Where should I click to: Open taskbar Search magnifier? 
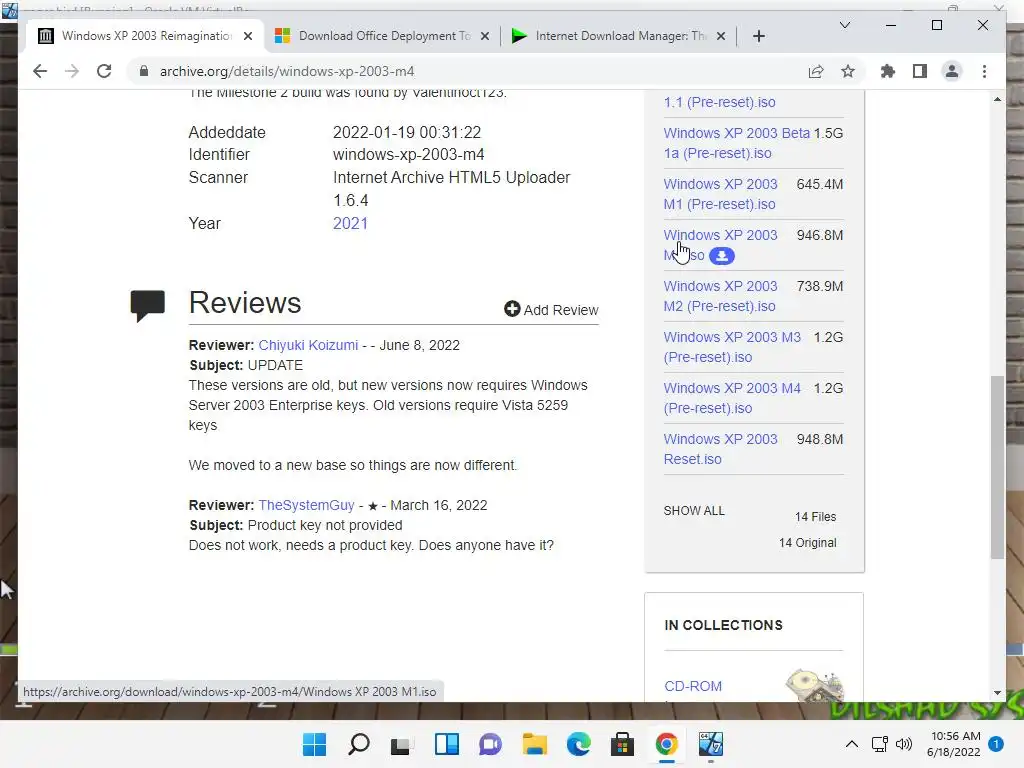tap(359, 744)
